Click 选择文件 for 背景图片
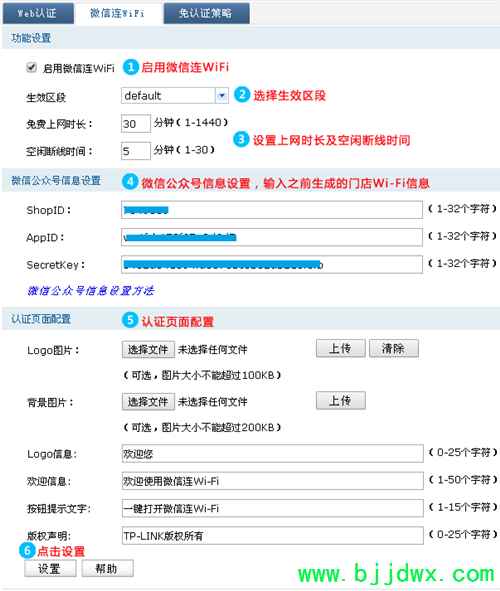Viewport: 500px width, 591px height. point(148,401)
